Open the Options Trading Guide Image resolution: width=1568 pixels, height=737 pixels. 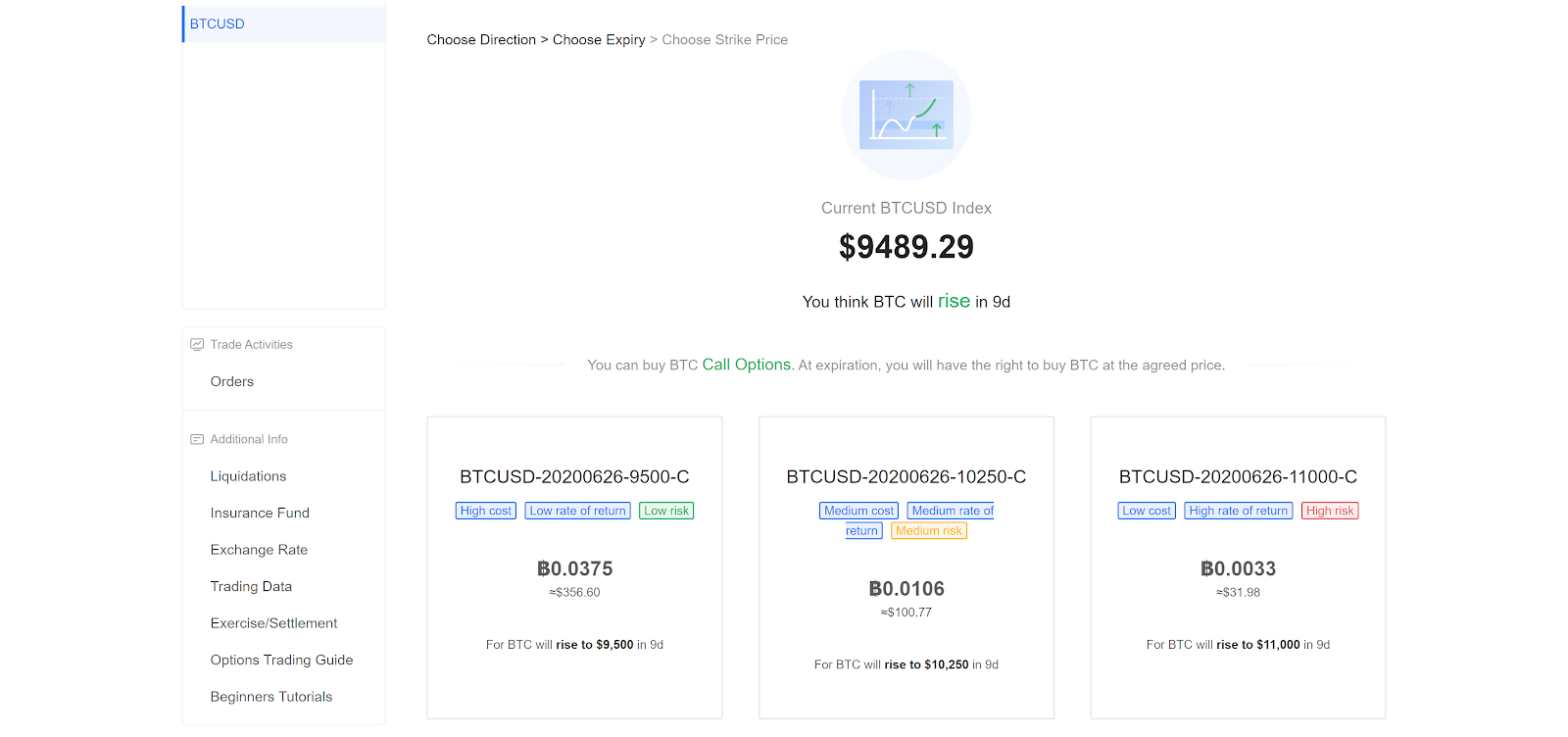tap(281, 660)
